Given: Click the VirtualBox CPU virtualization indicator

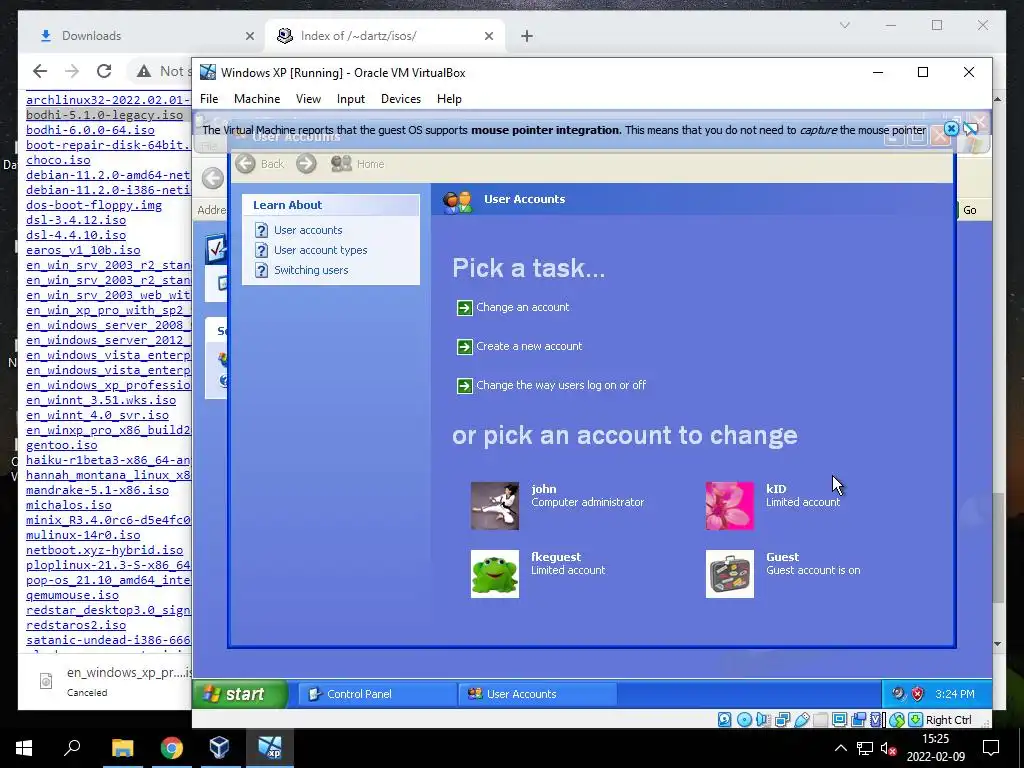Looking at the screenshot, I should click(x=876, y=720).
